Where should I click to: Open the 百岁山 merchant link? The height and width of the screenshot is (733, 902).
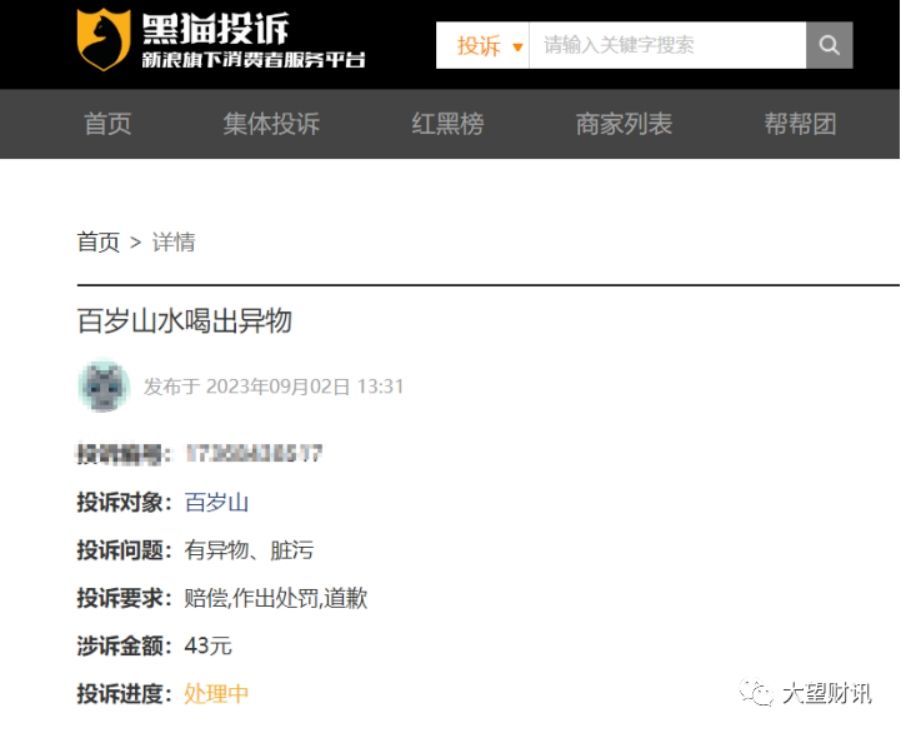click(x=216, y=502)
